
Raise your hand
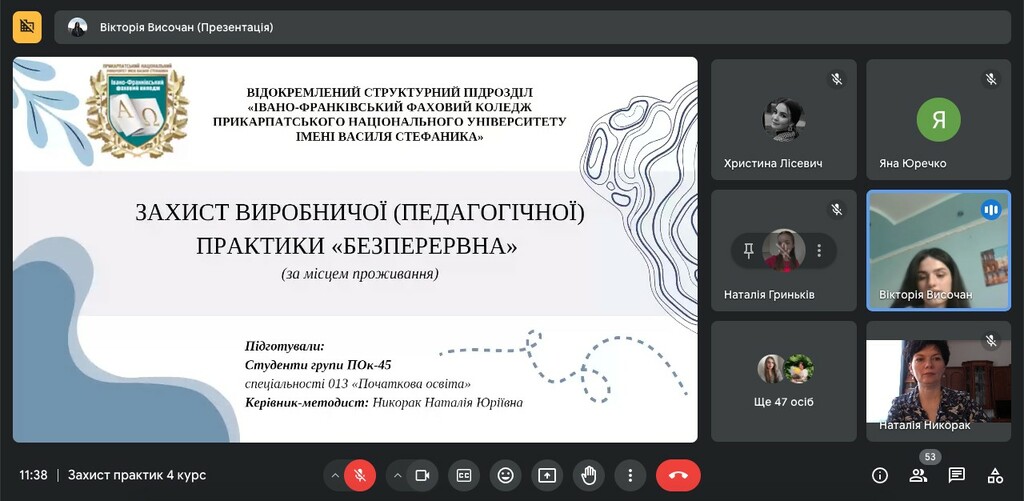(x=588, y=475)
